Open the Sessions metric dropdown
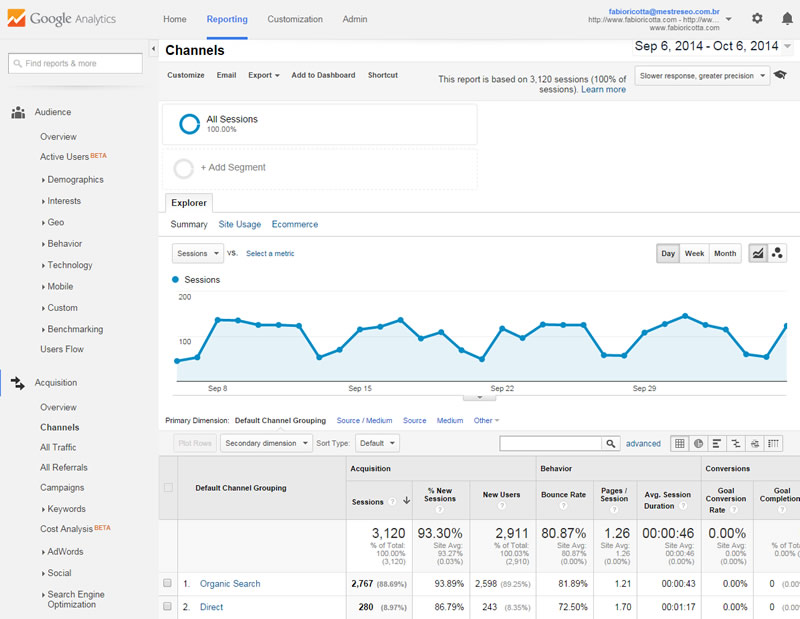The height and width of the screenshot is (619, 800). [x=197, y=254]
